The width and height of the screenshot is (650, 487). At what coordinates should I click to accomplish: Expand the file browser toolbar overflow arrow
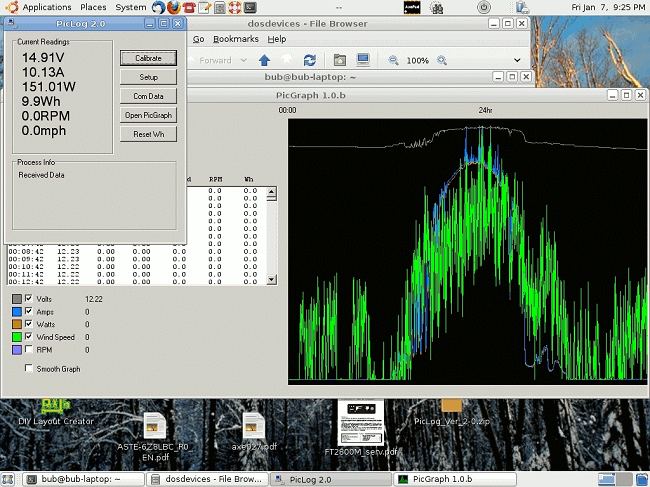517,60
